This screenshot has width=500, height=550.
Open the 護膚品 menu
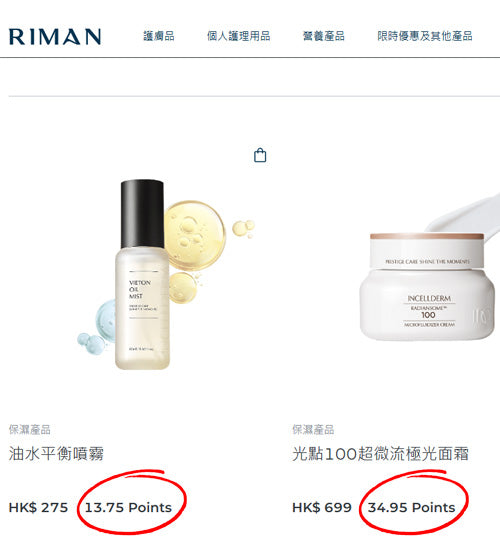tap(159, 36)
